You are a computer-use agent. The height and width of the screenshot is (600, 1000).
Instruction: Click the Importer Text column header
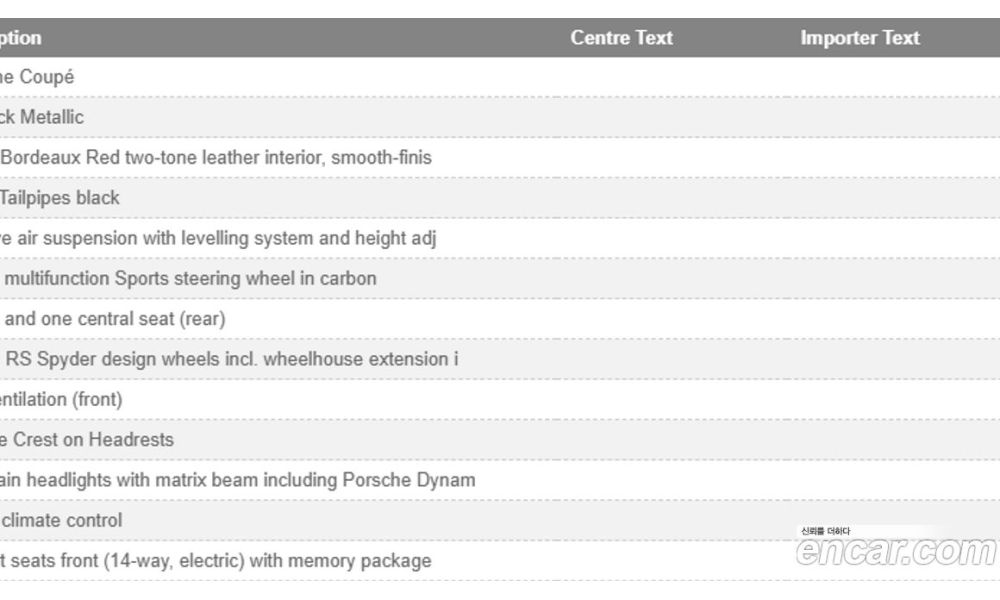point(859,38)
